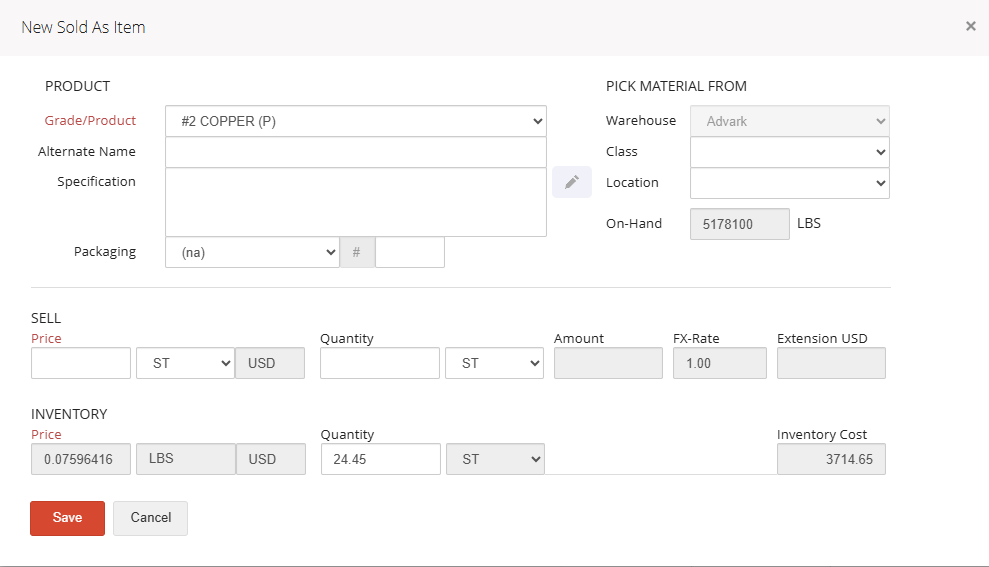Click the # symbol beside Packaging
Image resolution: width=989 pixels, height=567 pixels.
click(x=356, y=252)
